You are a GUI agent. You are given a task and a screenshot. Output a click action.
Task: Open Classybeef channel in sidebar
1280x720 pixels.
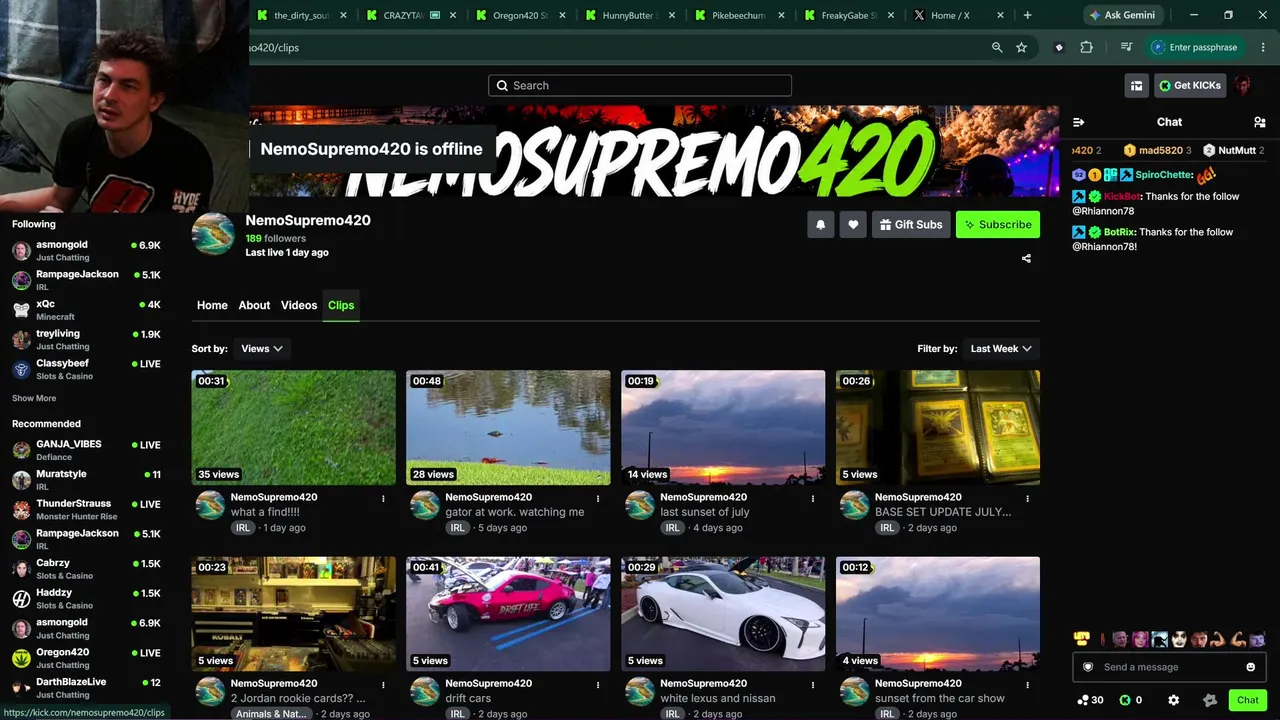(86, 369)
